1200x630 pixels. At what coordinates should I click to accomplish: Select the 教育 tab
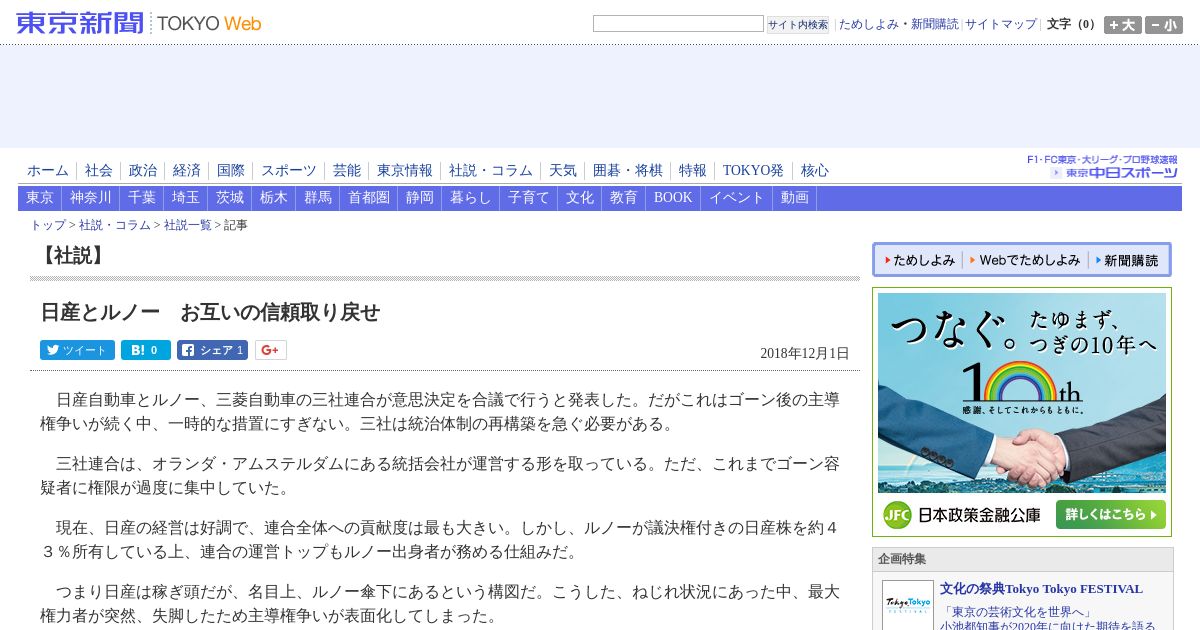[x=624, y=198]
